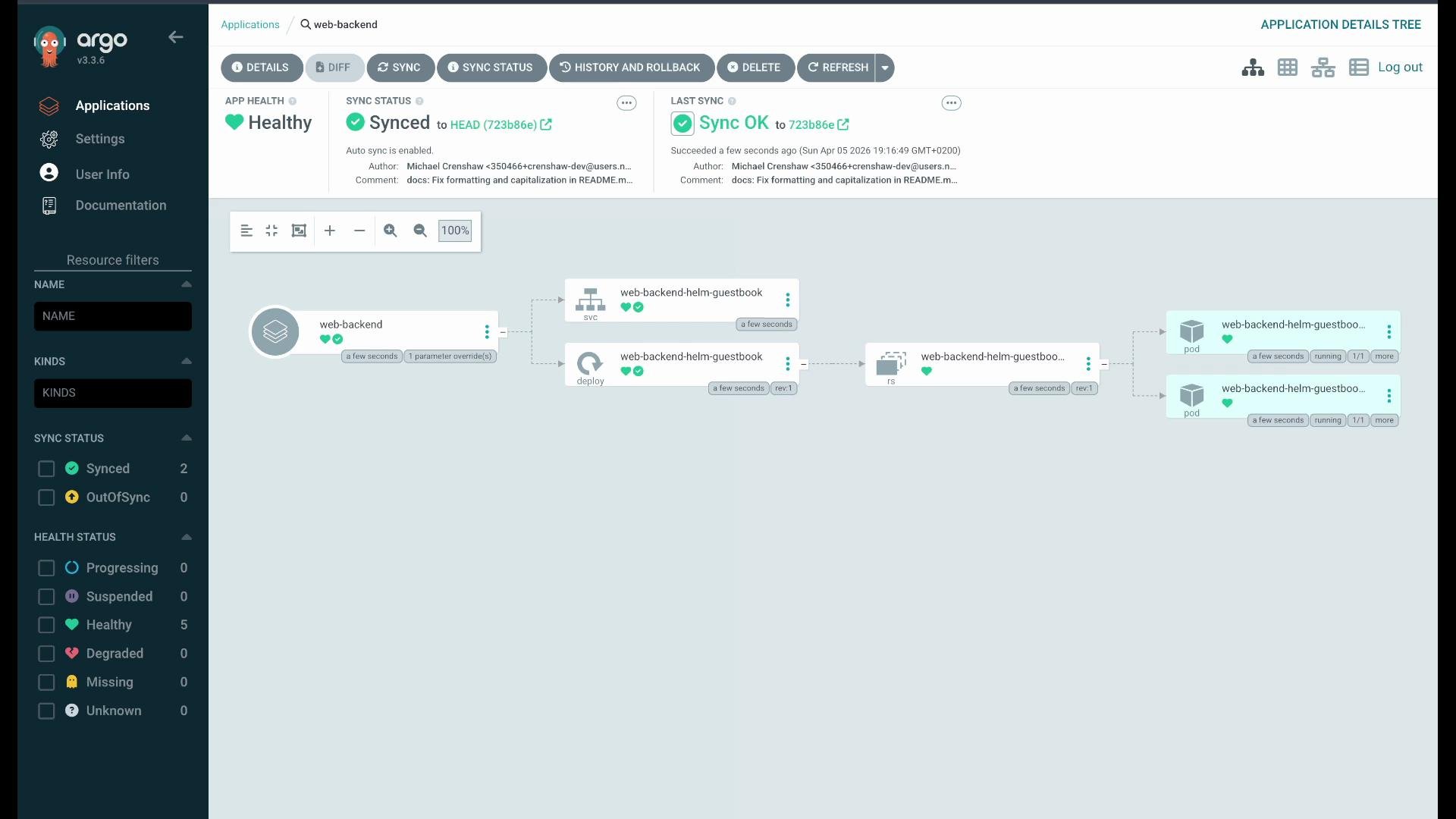Open the svc web-backend-helm-guestbook node menu
The height and width of the screenshot is (819, 1456).
[x=788, y=300]
